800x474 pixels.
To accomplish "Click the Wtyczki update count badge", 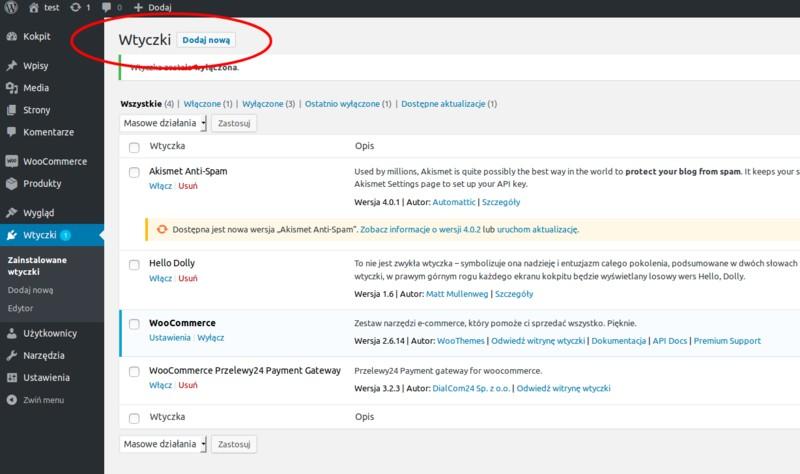I will point(65,235).
